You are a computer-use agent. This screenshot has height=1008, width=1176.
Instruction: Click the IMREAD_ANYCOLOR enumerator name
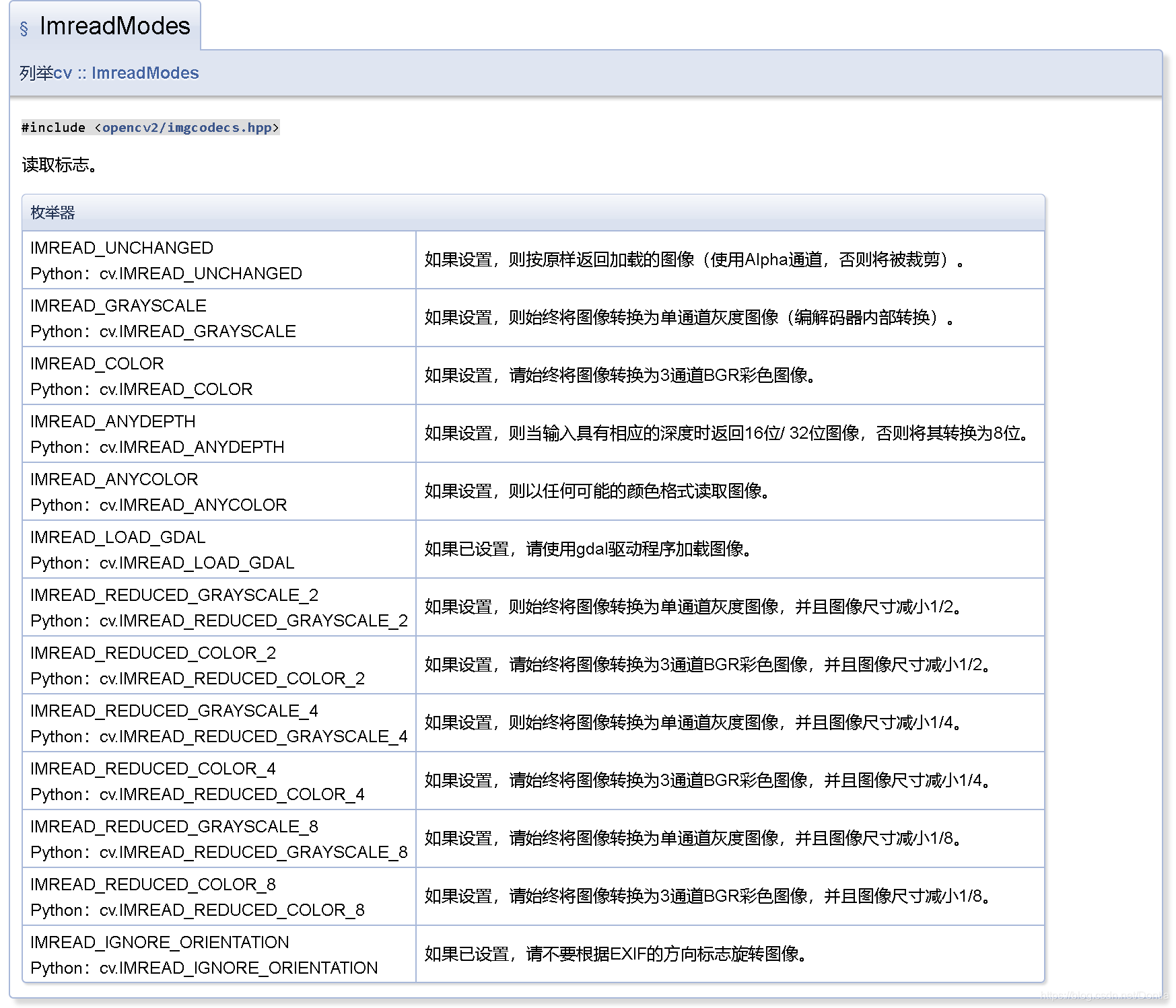(114, 479)
